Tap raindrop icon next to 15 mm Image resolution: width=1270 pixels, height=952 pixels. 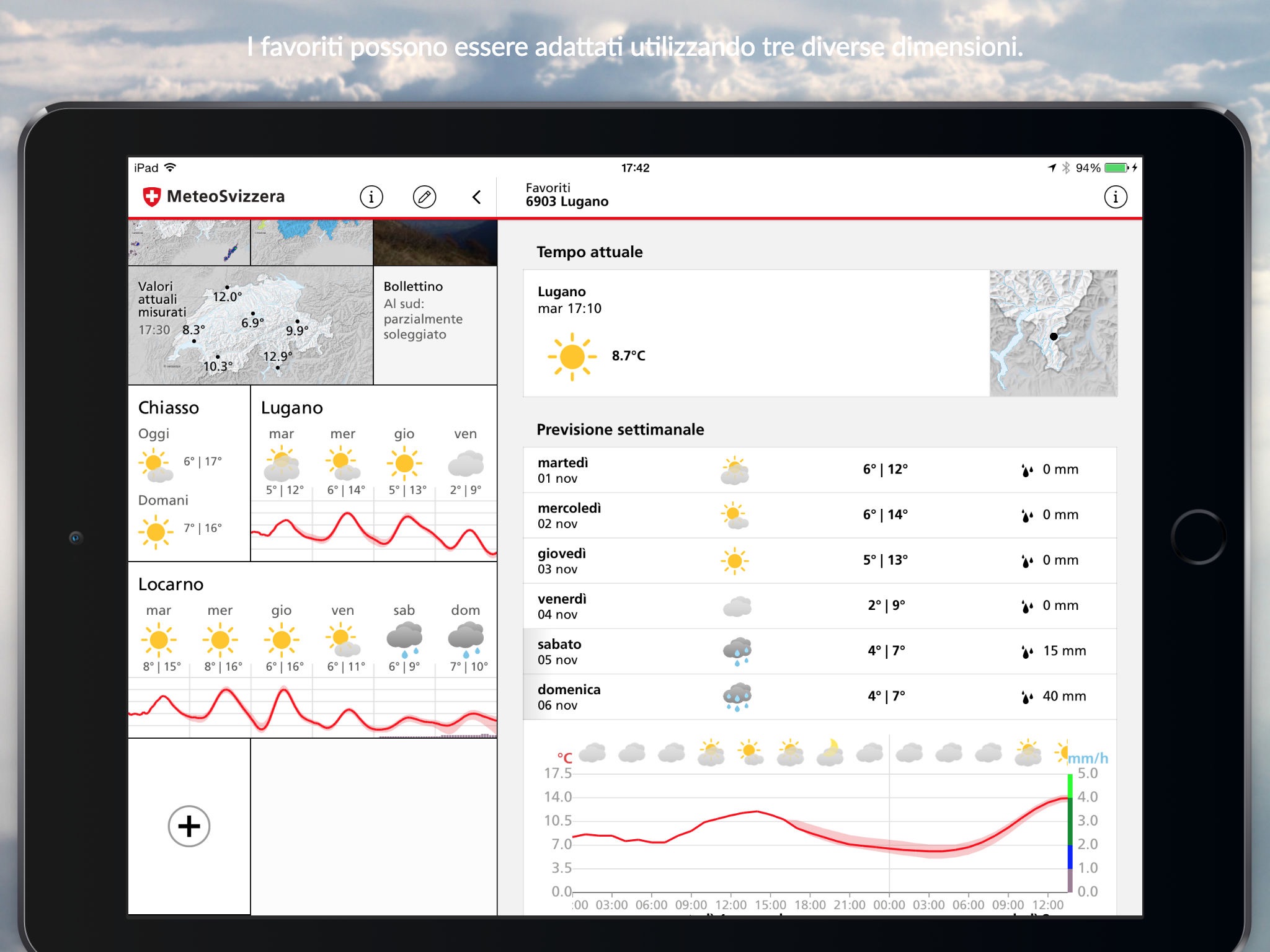tap(1027, 652)
